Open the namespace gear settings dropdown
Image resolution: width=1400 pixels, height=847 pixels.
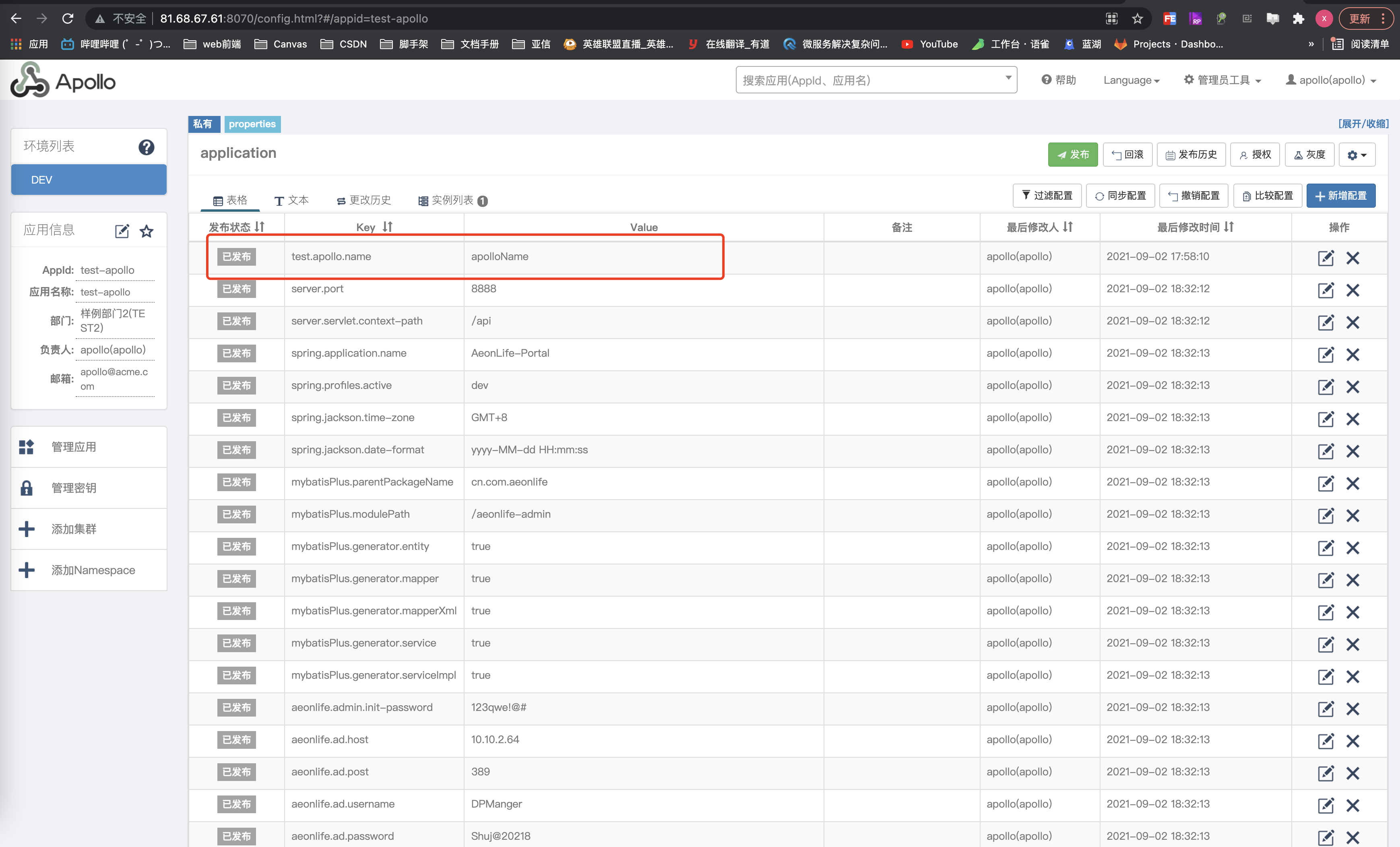[1357, 155]
